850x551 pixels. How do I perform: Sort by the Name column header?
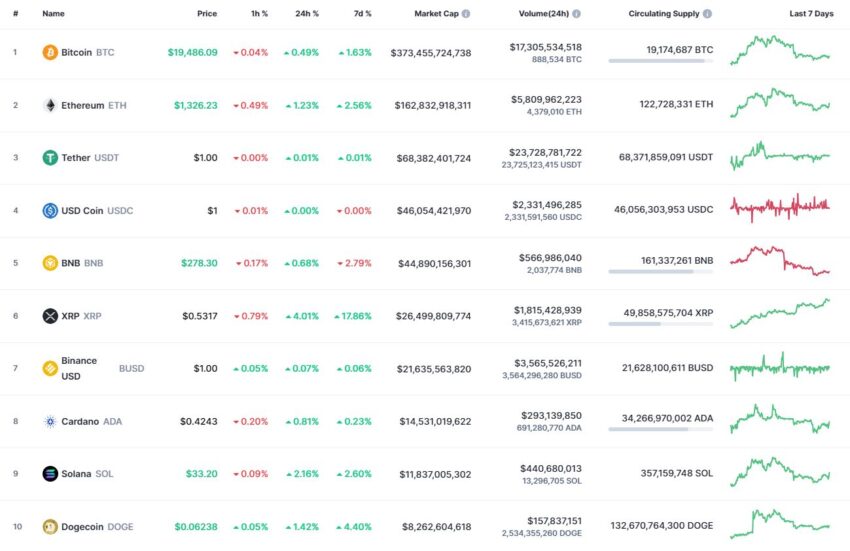click(x=53, y=14)
